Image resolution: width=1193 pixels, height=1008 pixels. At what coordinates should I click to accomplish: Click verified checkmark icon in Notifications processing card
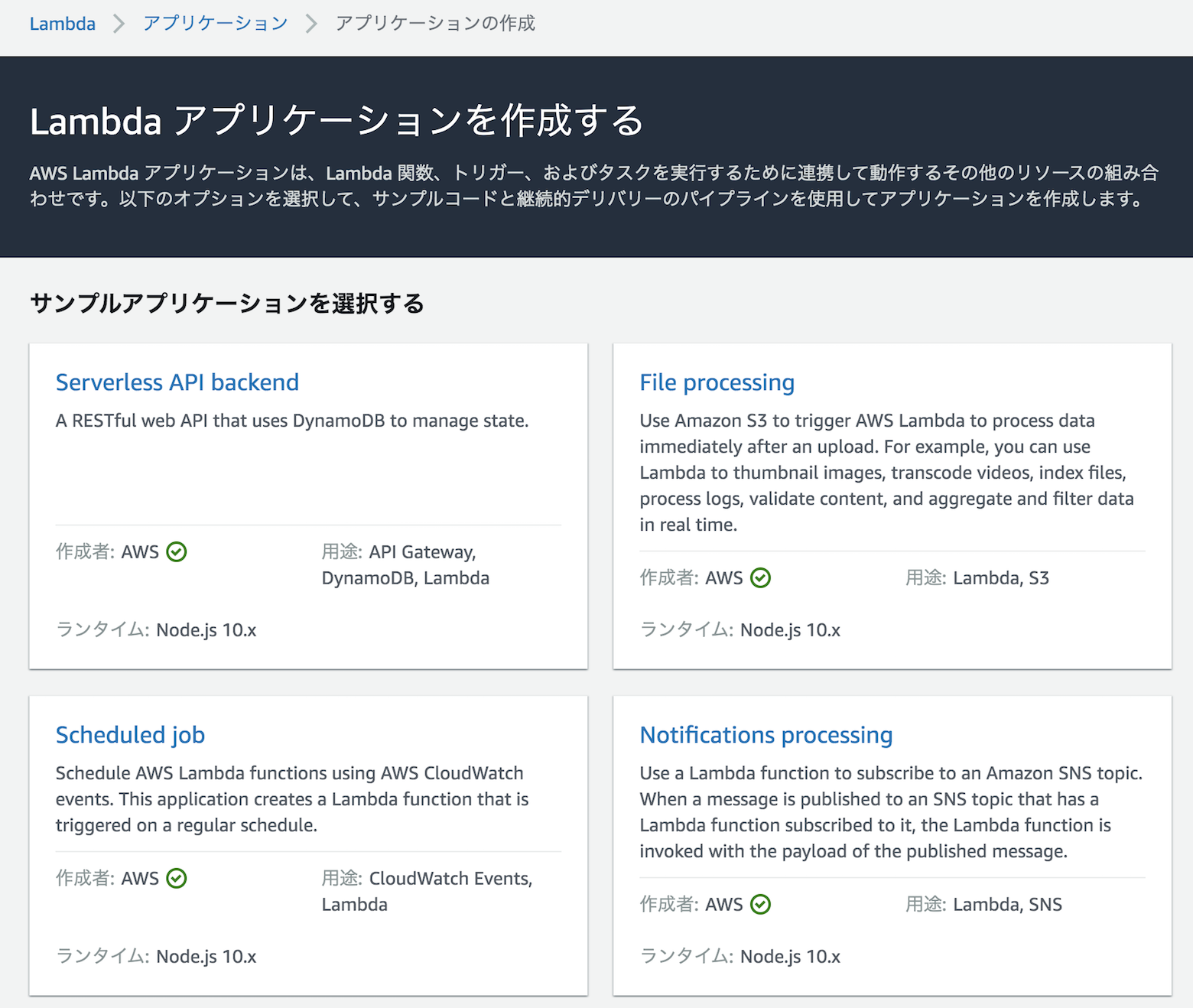tap(761, 904)
